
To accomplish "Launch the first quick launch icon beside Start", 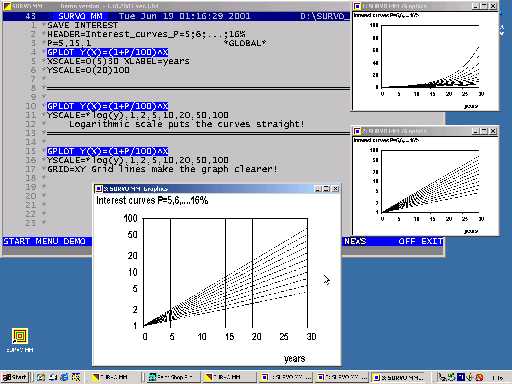I will pos(41,377).
